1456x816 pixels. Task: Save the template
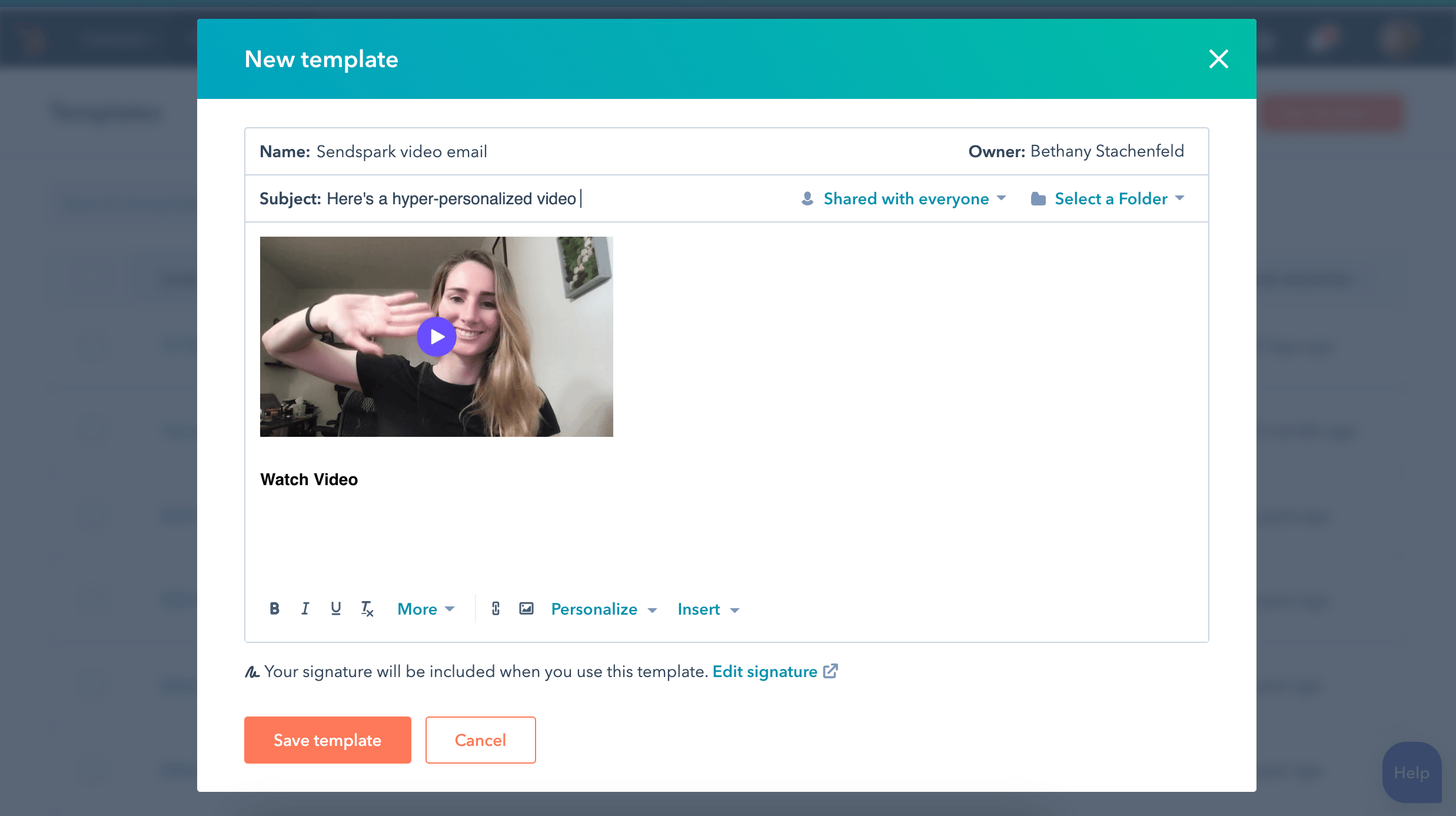pos(328,740)
